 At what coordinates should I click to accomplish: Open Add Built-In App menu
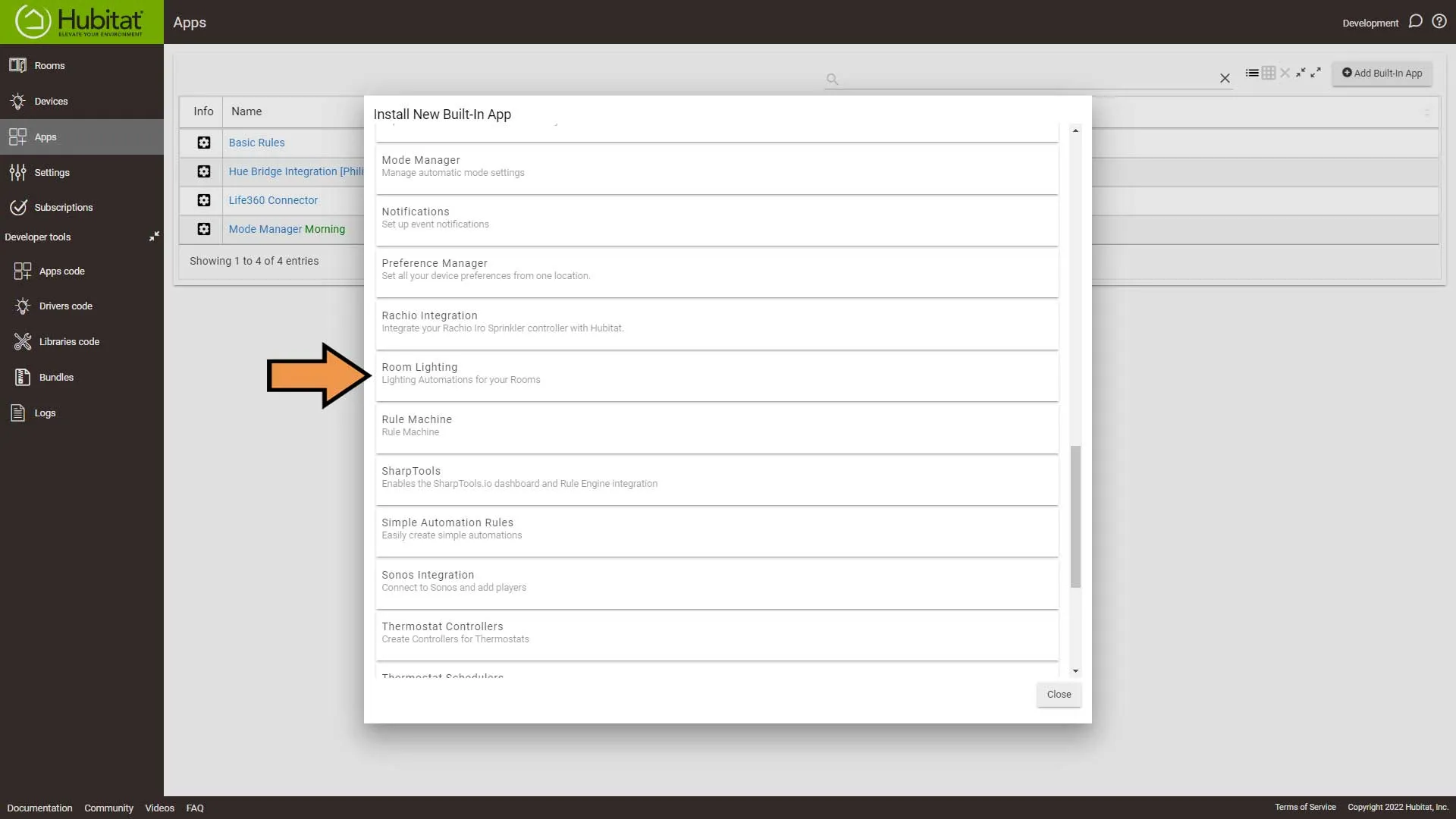(1383, 73)
